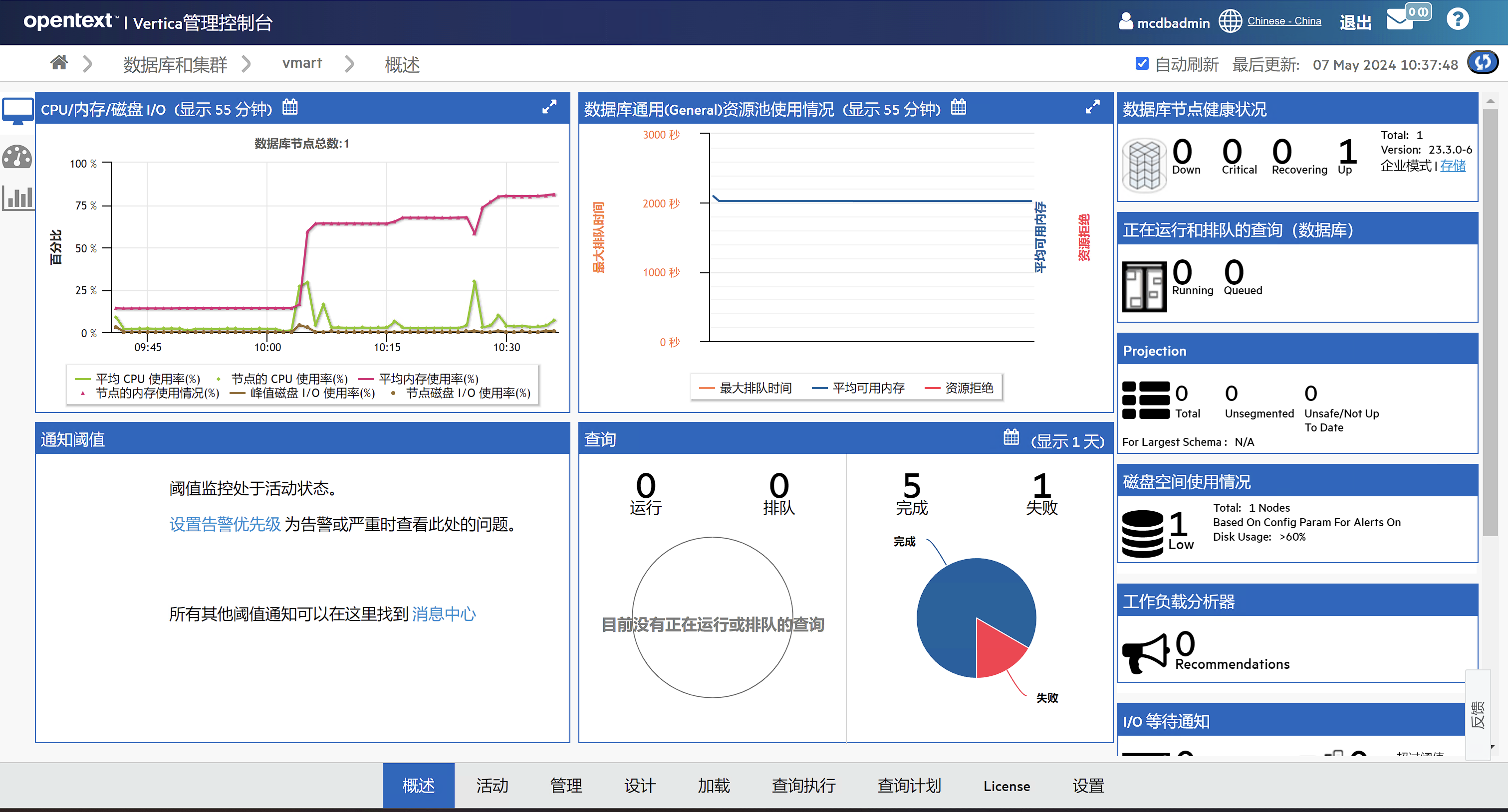The image size is (1508, 812).
Task: Toggle 平均内存使用率 legend series
Action: pyautogui.click(x=428, y=379)
